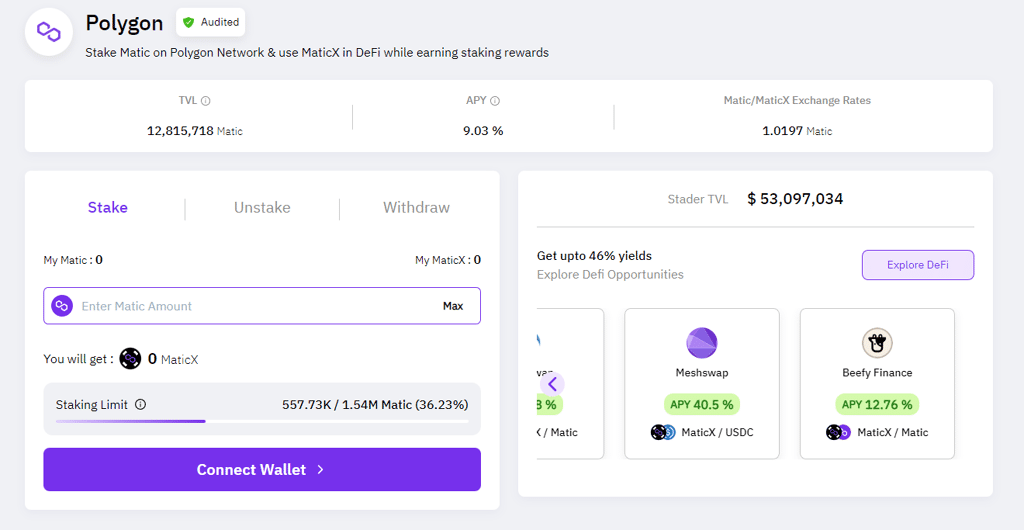Click the $ 53,097,034 Stader TVL value
Screen dimensions: 1024x530
(795, 199)
